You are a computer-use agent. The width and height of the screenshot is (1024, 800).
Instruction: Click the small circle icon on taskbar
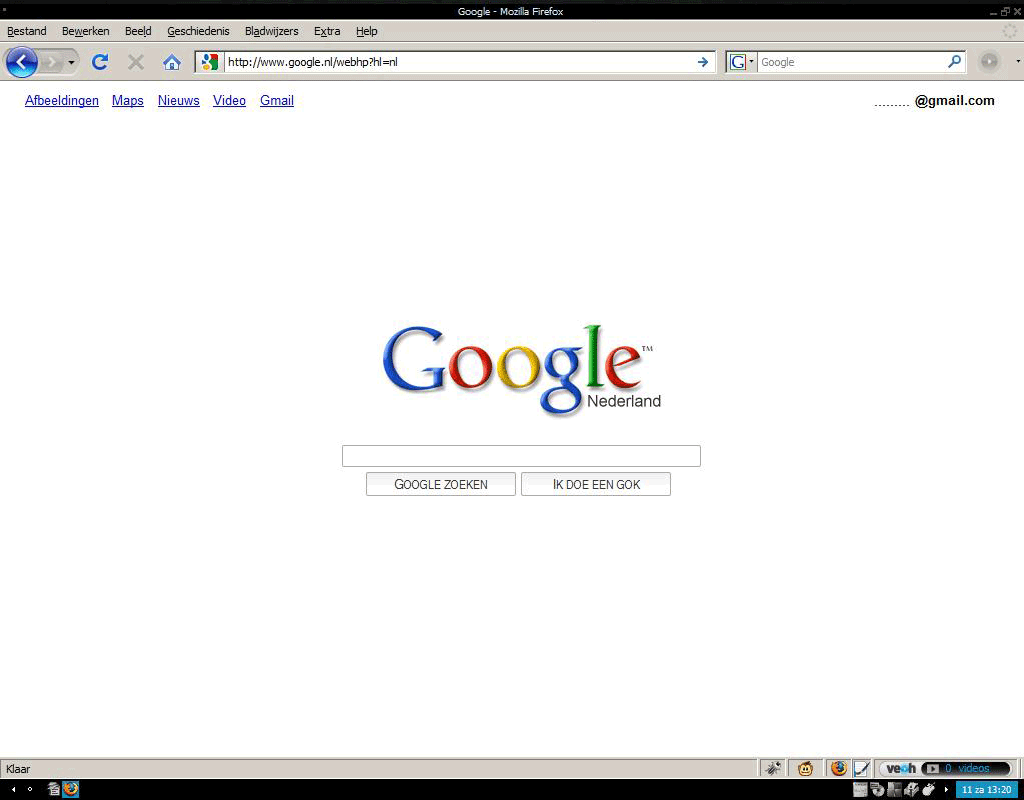click(30, 789)
